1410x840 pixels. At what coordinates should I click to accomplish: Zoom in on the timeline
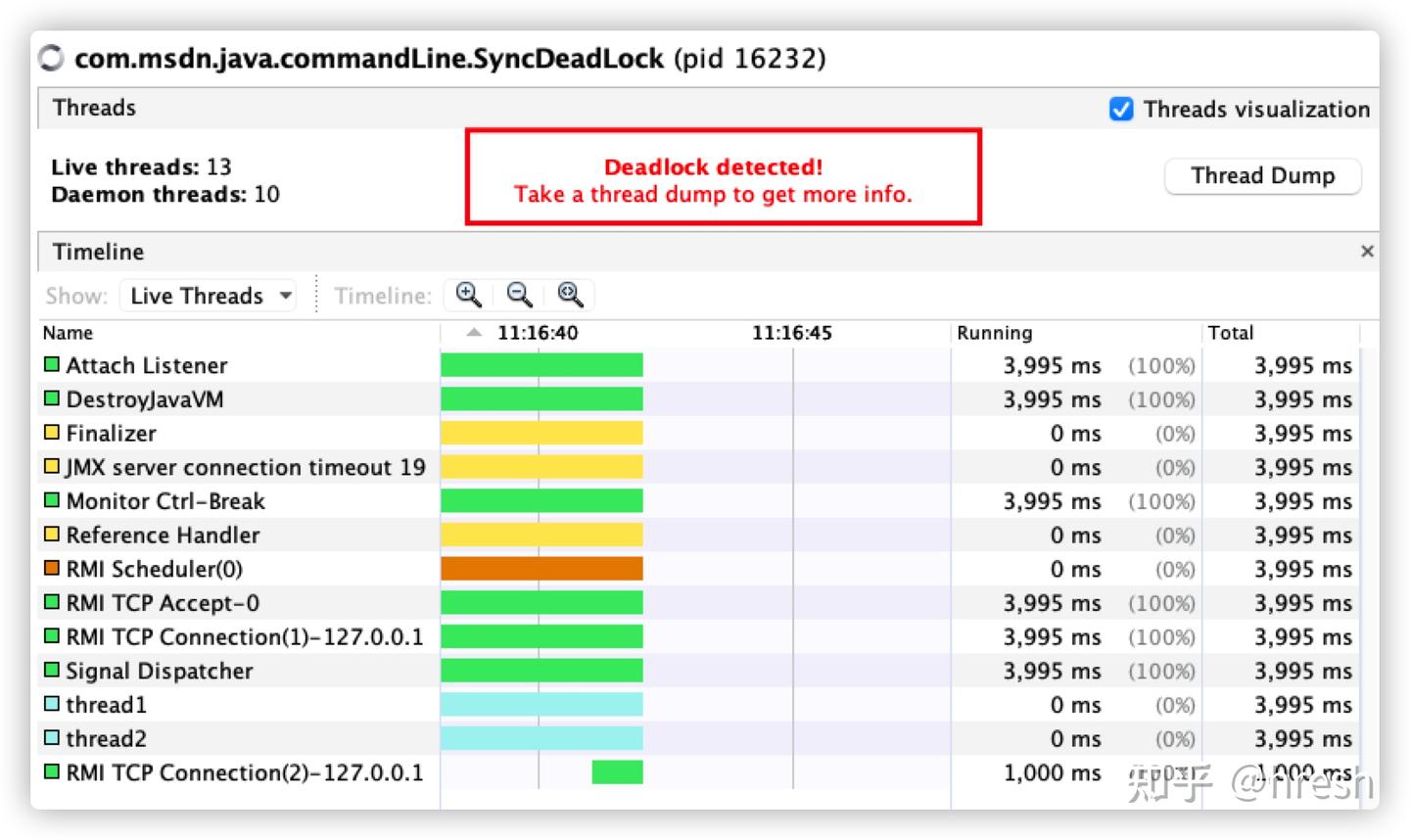[468, 295]
